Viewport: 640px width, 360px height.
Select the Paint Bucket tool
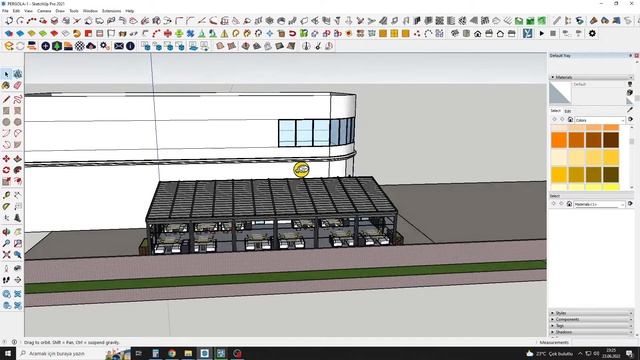(6, 85)
